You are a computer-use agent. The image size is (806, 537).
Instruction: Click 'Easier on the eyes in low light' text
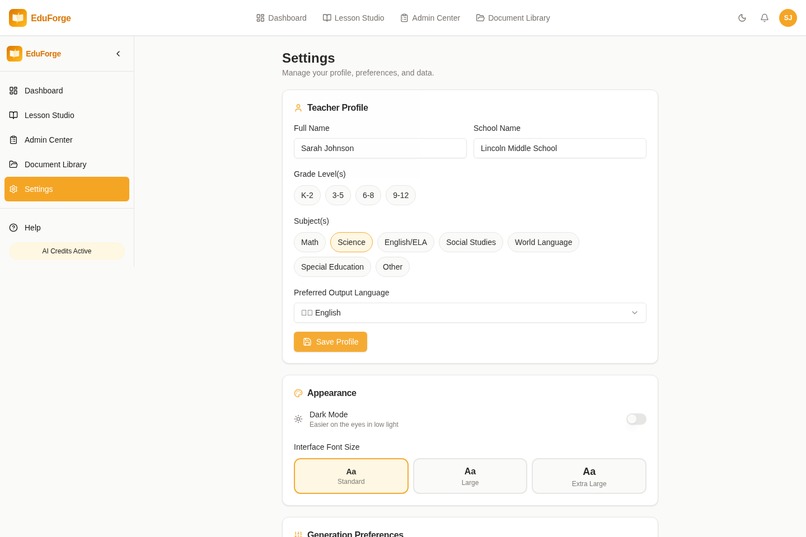[x=354, y=424]
